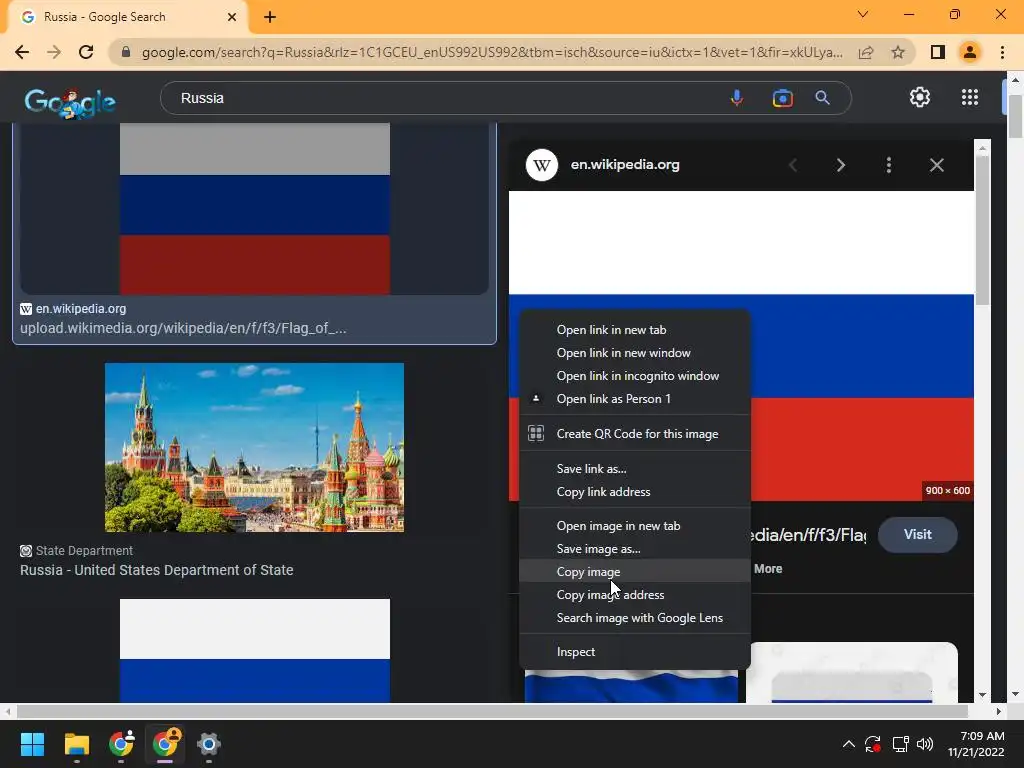This screenshot has height=768, width=1024.
Task: Select Copy link address
Action: 635,492
